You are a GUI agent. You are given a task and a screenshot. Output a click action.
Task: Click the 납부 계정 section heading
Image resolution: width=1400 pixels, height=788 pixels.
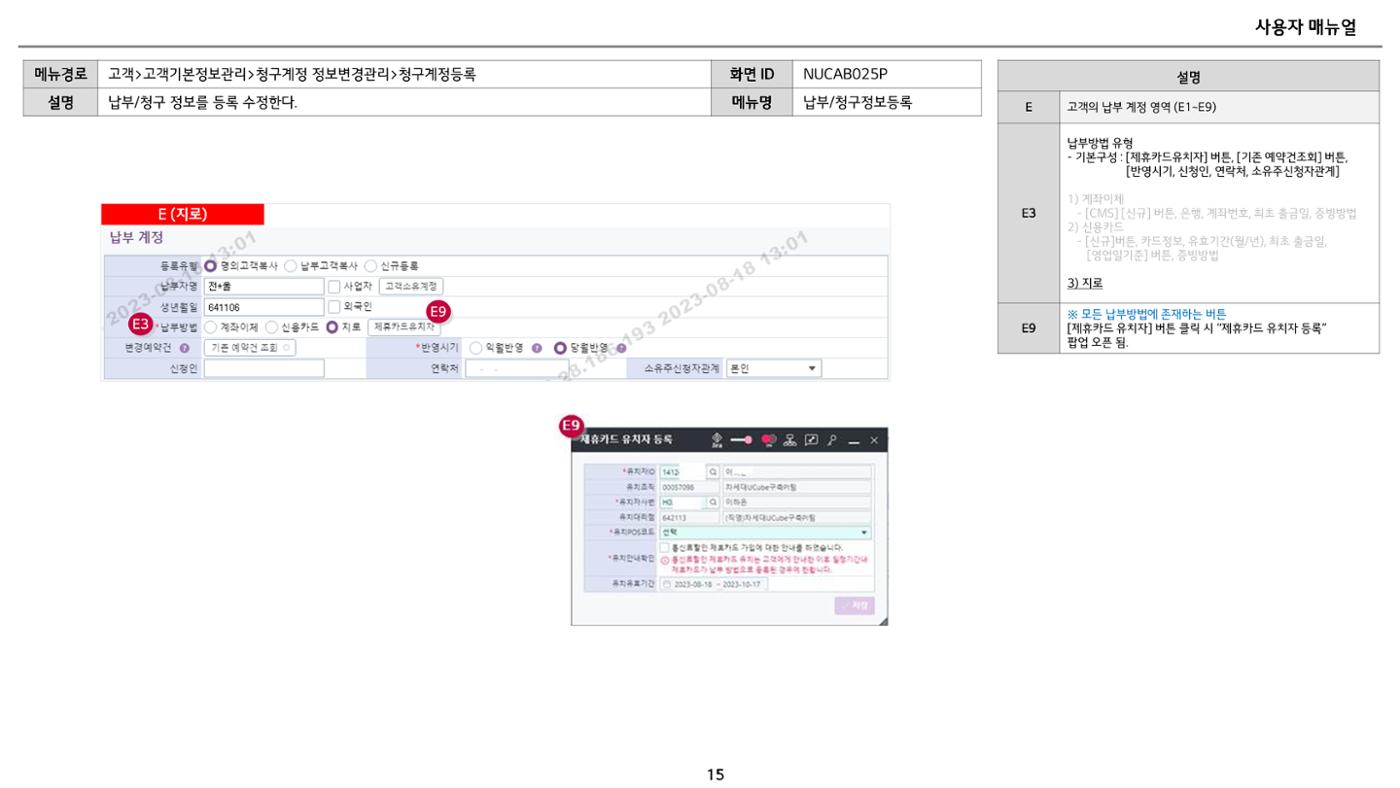click(137, 238)
